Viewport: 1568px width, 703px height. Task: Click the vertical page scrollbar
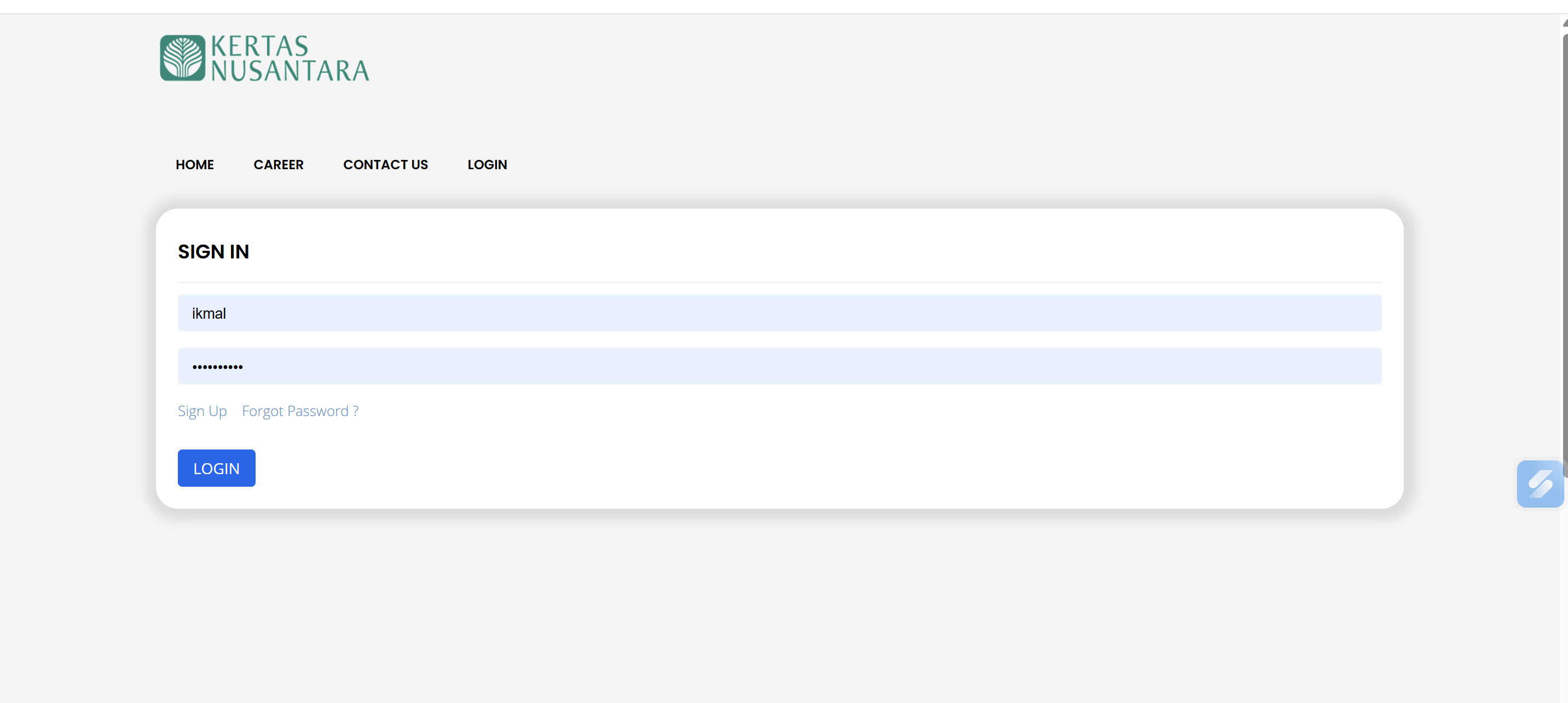[x=1565, y=244]
